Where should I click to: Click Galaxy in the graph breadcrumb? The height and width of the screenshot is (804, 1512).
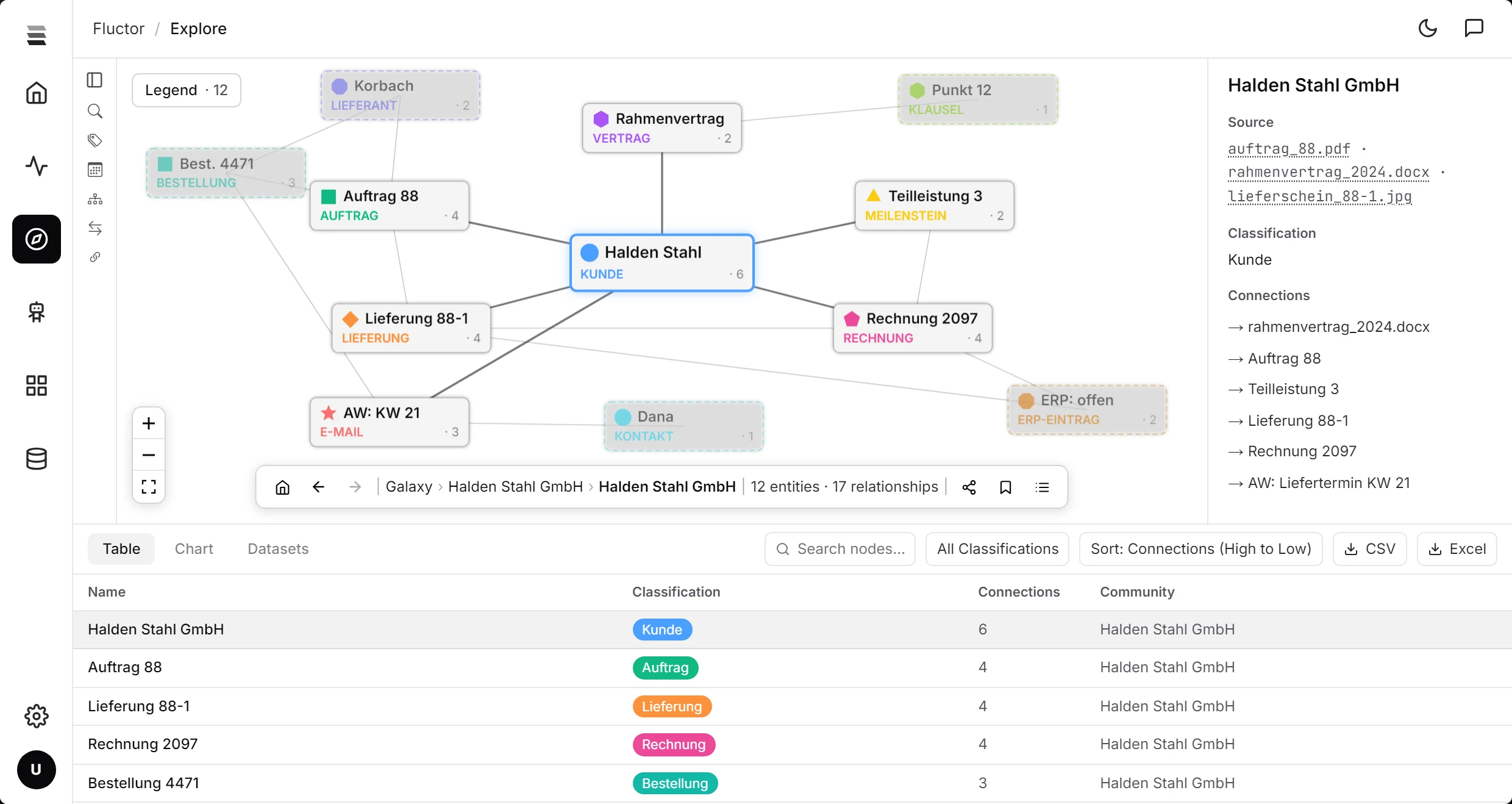click(x=409, y=487)
